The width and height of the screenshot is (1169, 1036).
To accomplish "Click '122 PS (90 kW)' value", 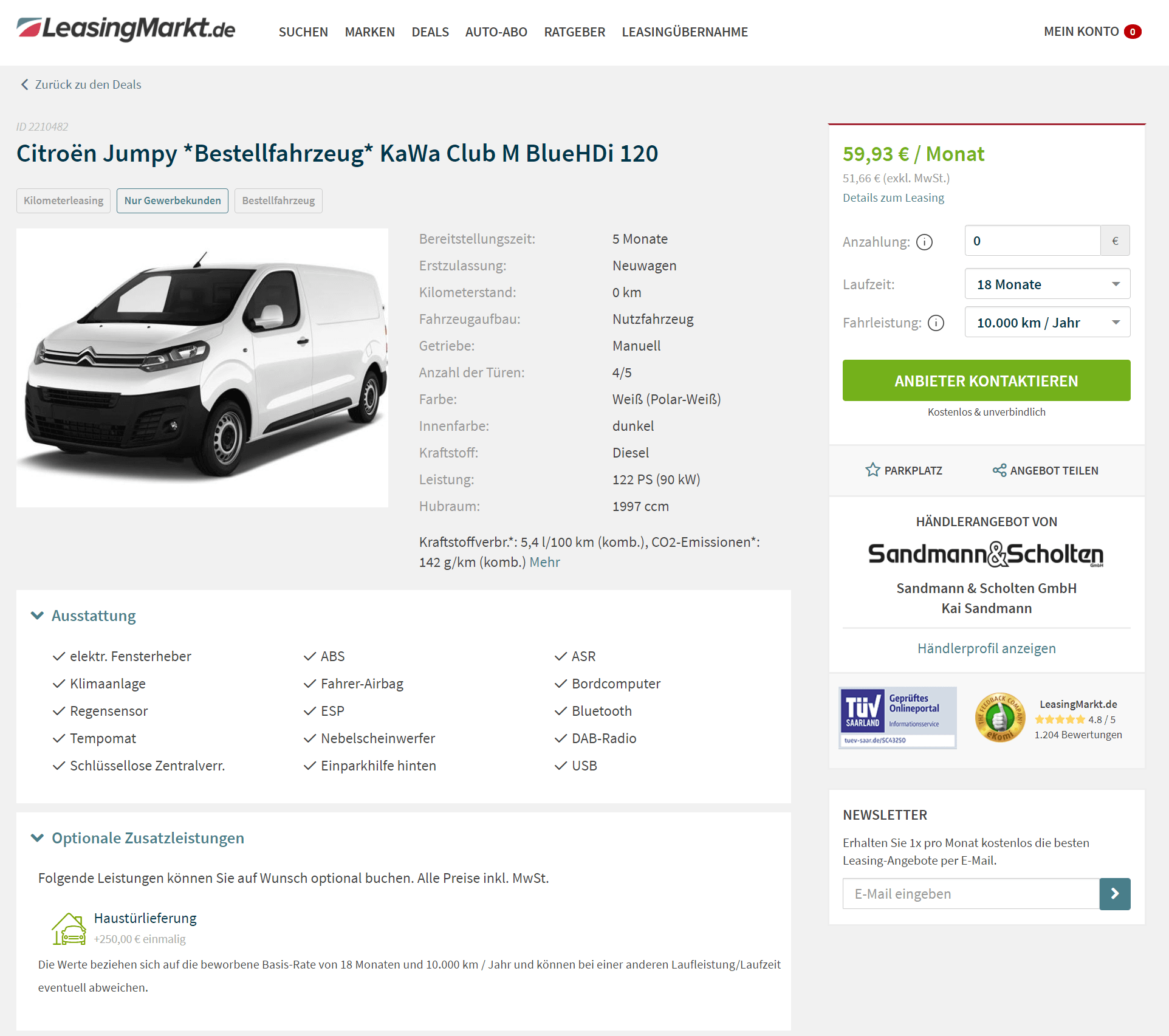I will click(x=656, y=479).
